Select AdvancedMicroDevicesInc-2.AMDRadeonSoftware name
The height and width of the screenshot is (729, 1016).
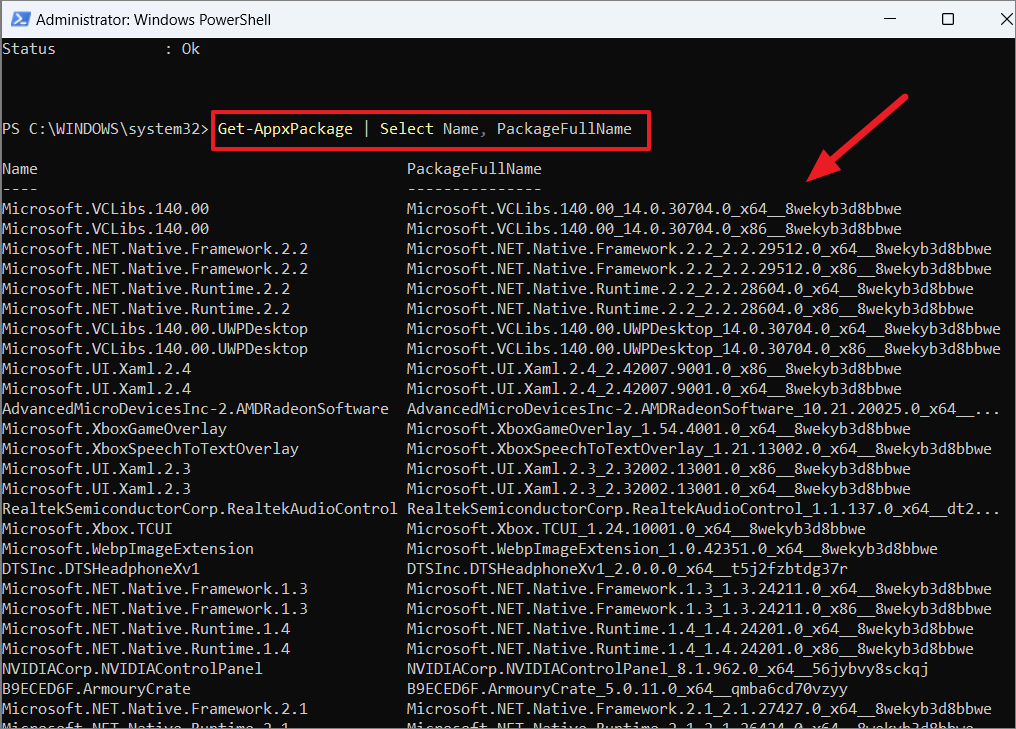coord(195,409)
